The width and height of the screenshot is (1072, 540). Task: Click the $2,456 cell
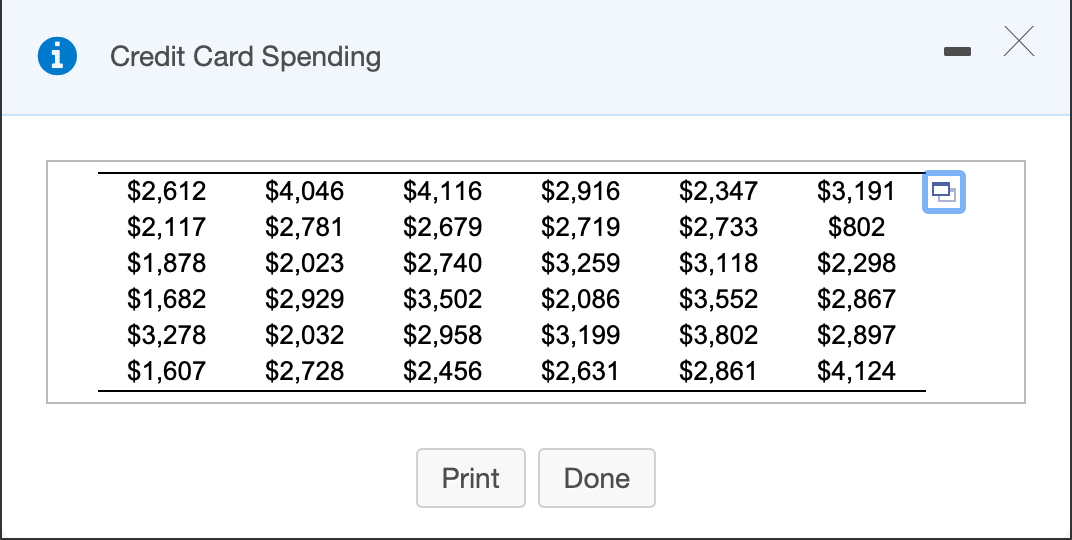pyautogui.click(x=443, y=372)
